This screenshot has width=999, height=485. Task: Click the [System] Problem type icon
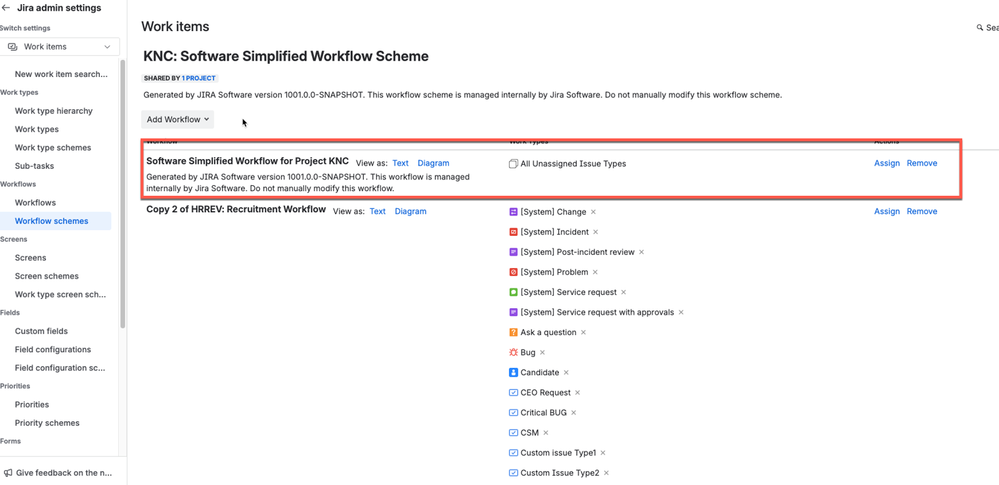pyautogui.click(x=514, y=272)
